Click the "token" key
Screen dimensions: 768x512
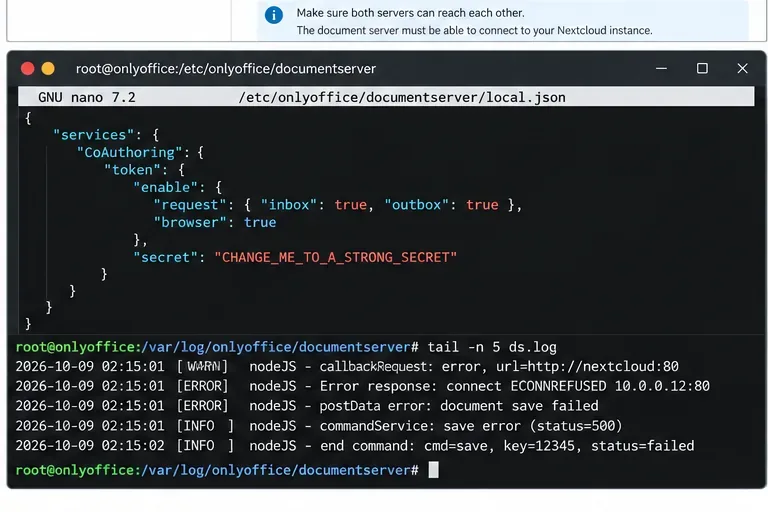(x=132, y=170)
